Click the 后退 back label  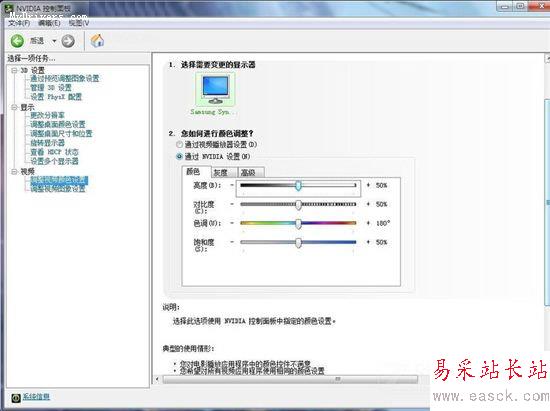pos(37,41)
